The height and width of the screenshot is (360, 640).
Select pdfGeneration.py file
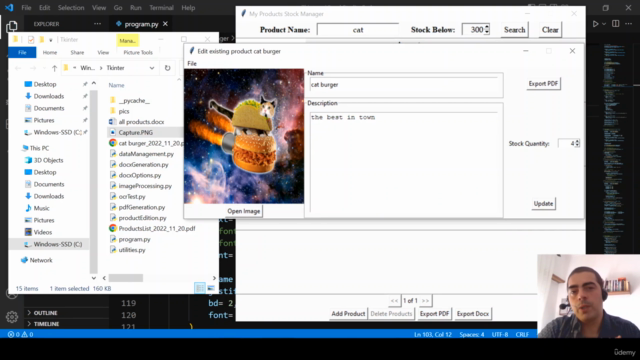point(142,207)
